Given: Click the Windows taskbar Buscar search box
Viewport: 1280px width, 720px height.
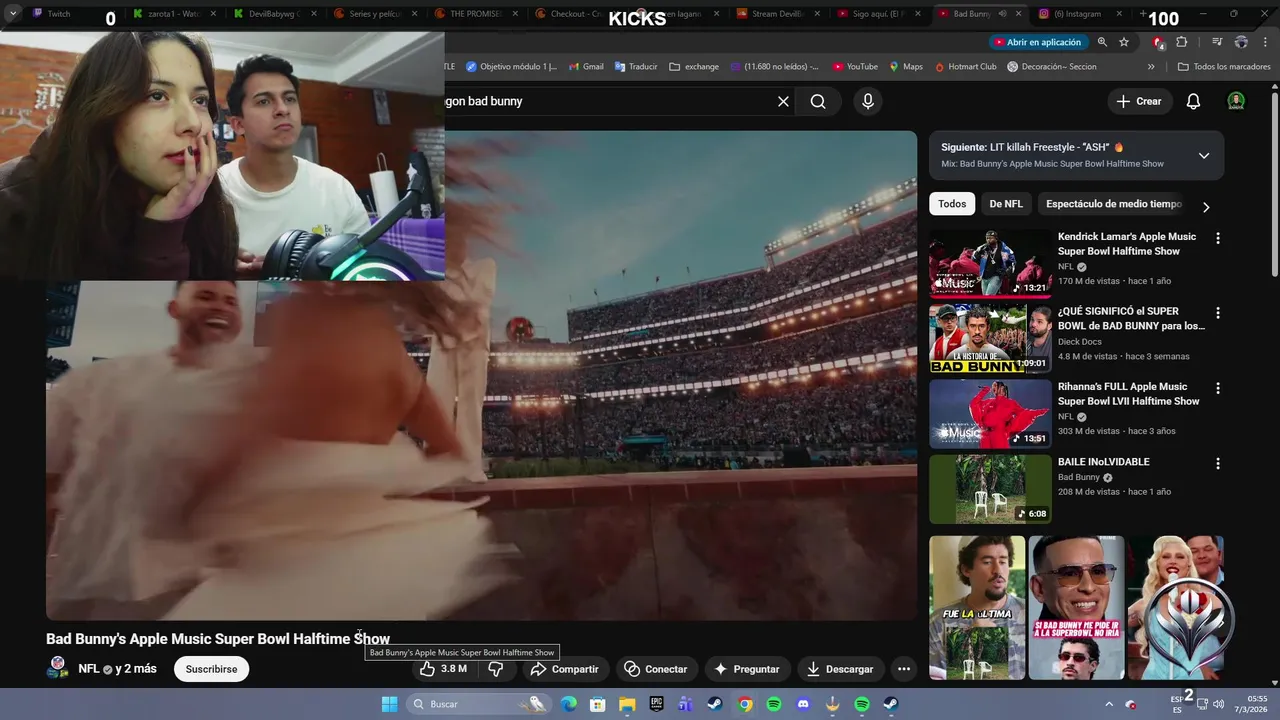Looking at the screenshot, I should (478, 704).
